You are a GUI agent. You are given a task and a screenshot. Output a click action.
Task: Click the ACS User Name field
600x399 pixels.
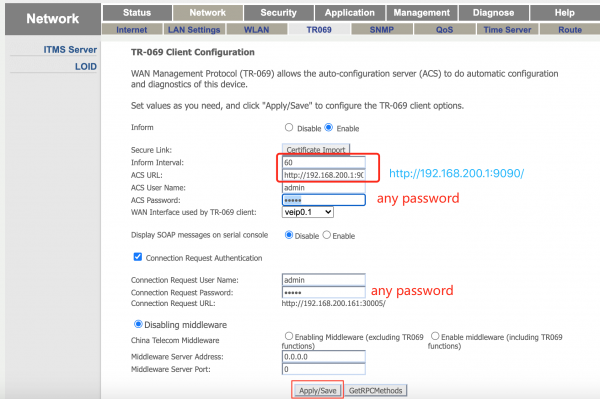pos(324,188)
